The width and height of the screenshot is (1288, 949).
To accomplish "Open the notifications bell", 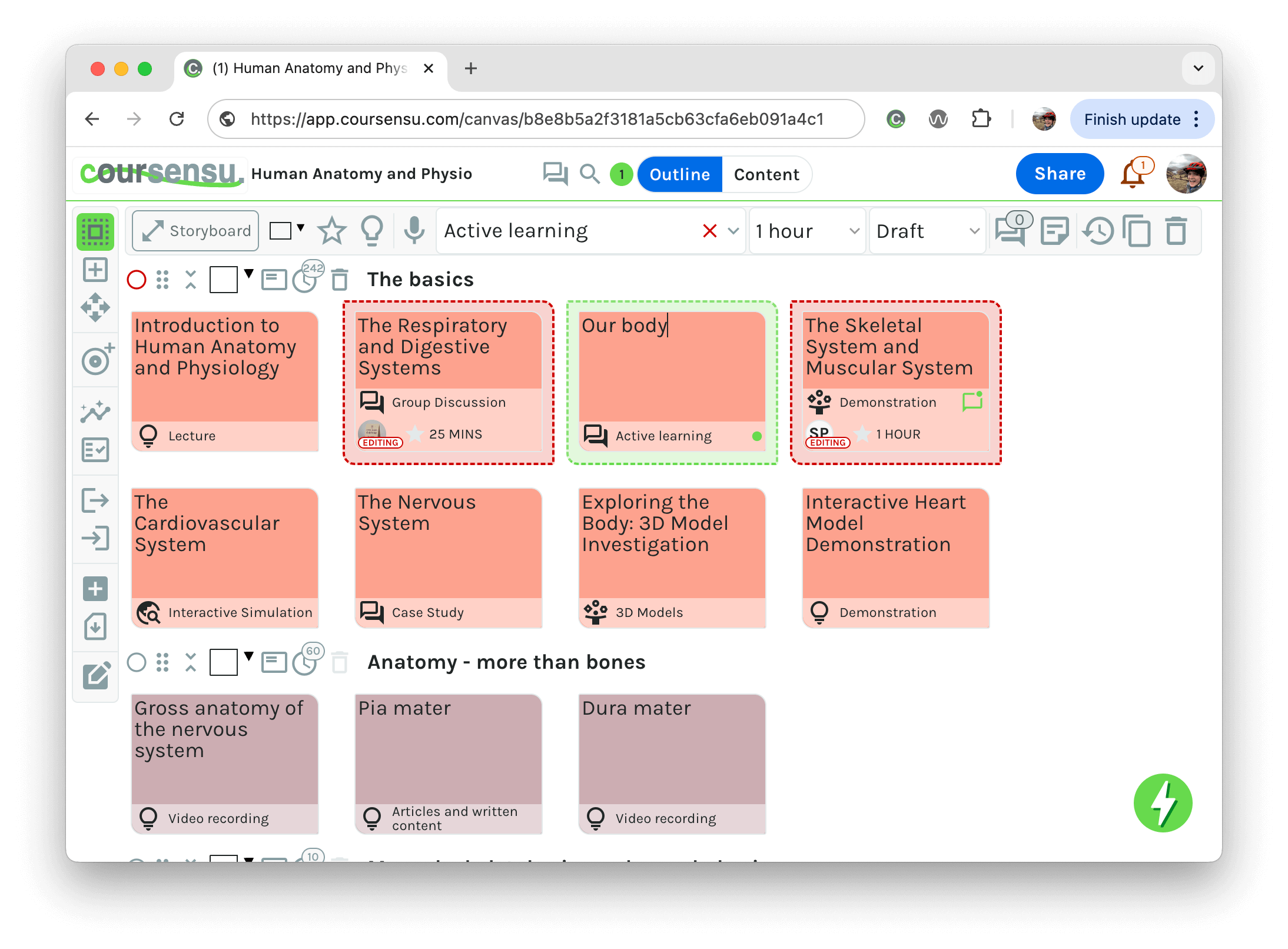I will click(x=1133, y=175).
